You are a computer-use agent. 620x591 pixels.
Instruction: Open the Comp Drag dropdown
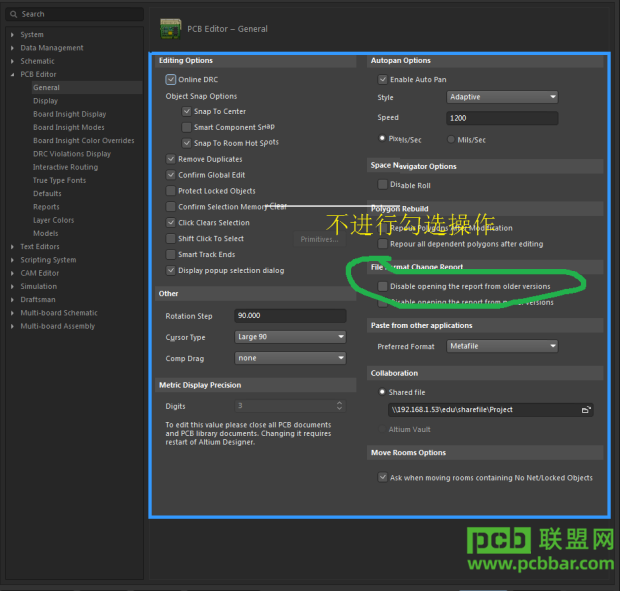click(290, 358)
